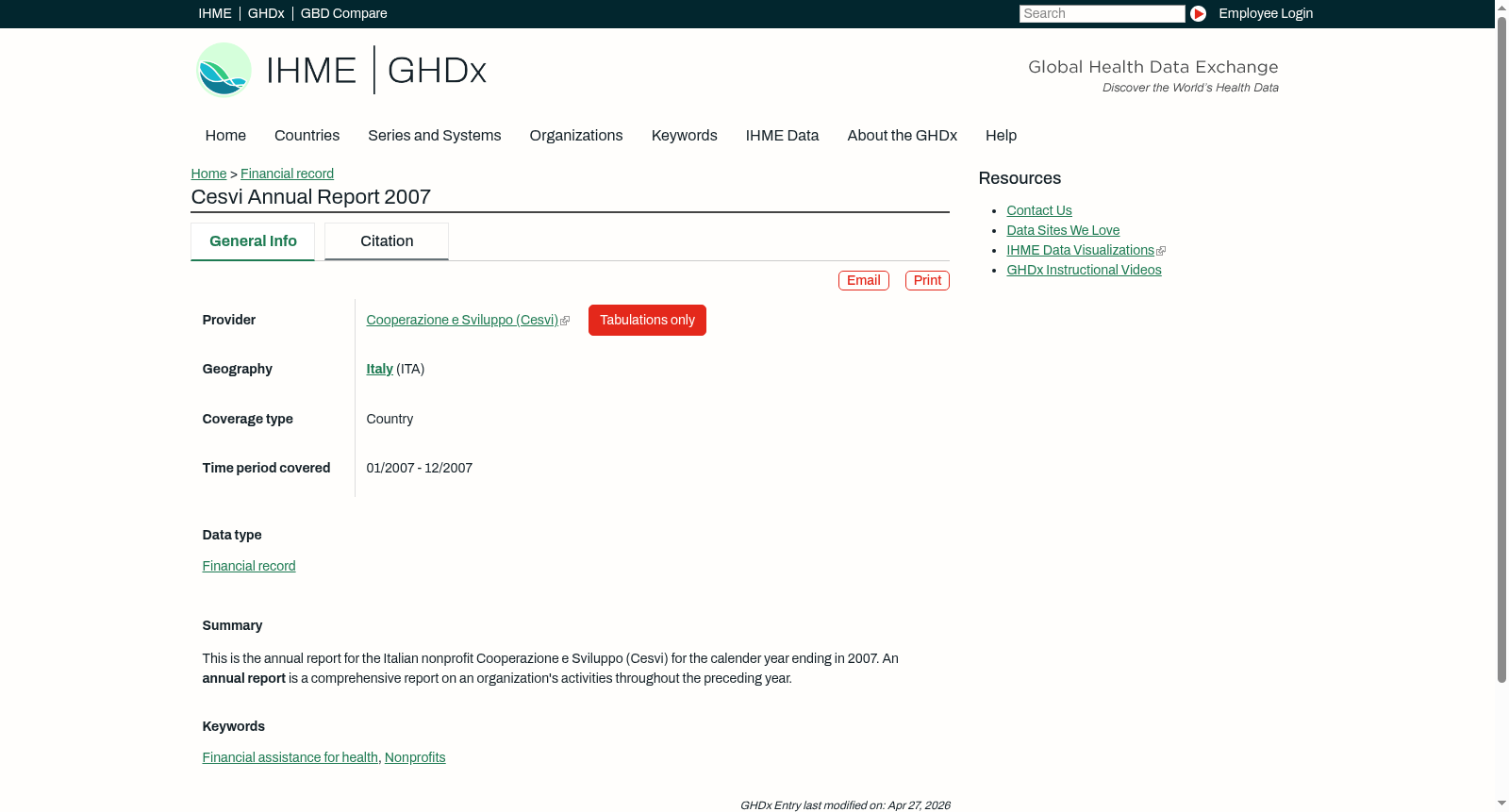Open the Home menu item
1509x812 pixels.
click(x=225, y=135)
